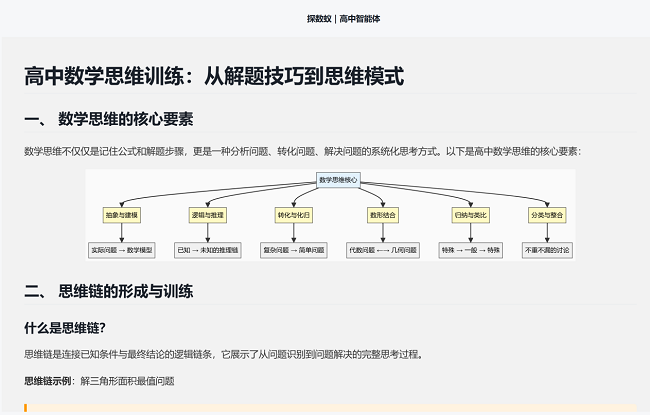Select the 数学思维核心 root node
Image resolution: width=650 pixels, height=415 pixels.
click(338, 180)
